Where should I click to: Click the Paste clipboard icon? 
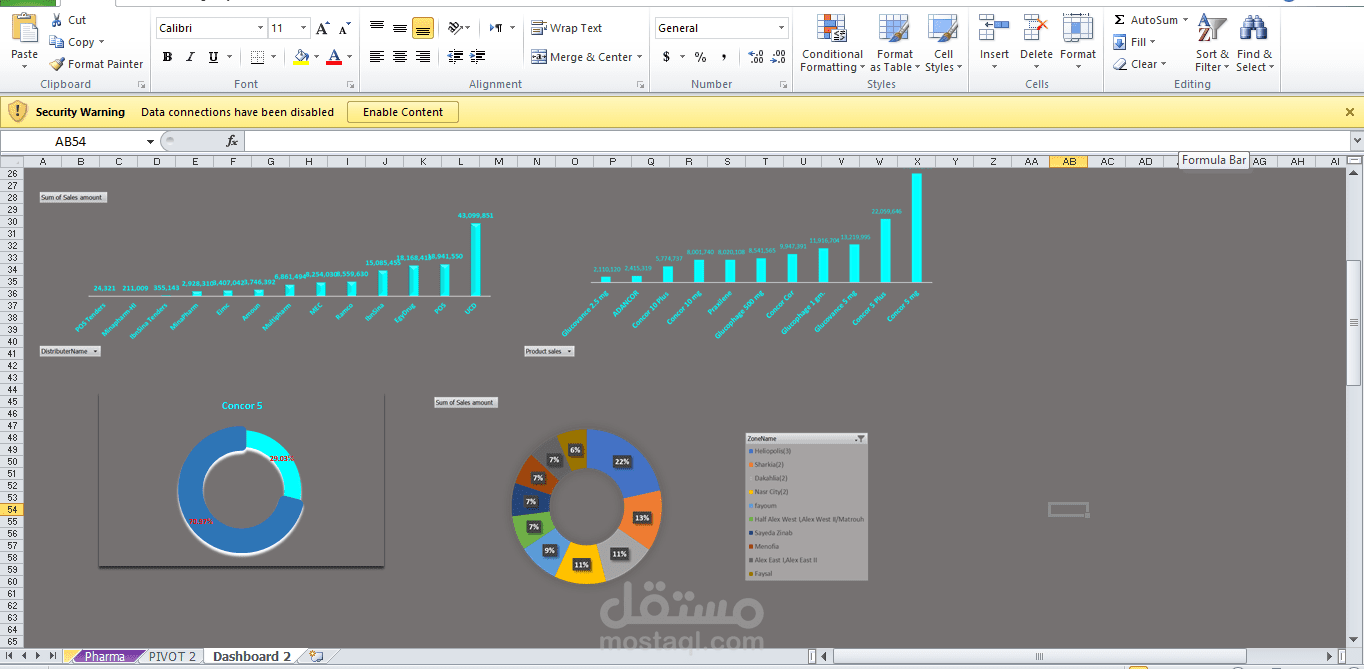point(24,30)
